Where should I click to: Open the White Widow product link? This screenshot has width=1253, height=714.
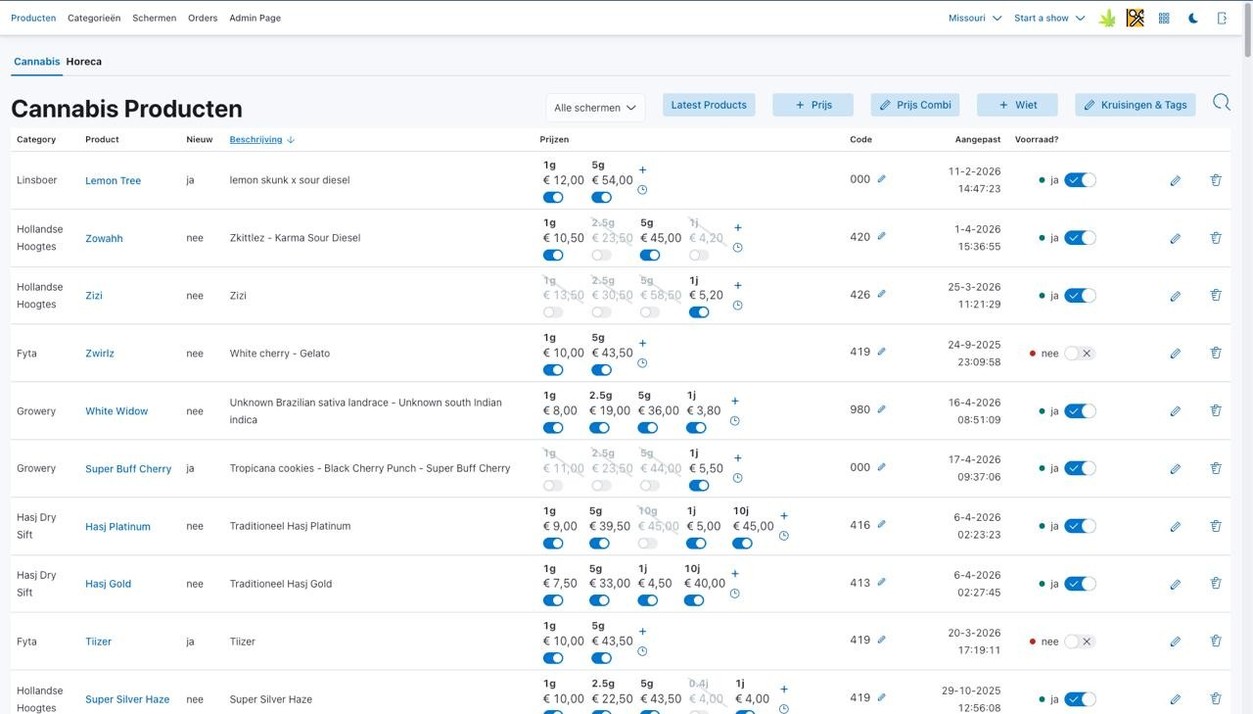point(116,411)
